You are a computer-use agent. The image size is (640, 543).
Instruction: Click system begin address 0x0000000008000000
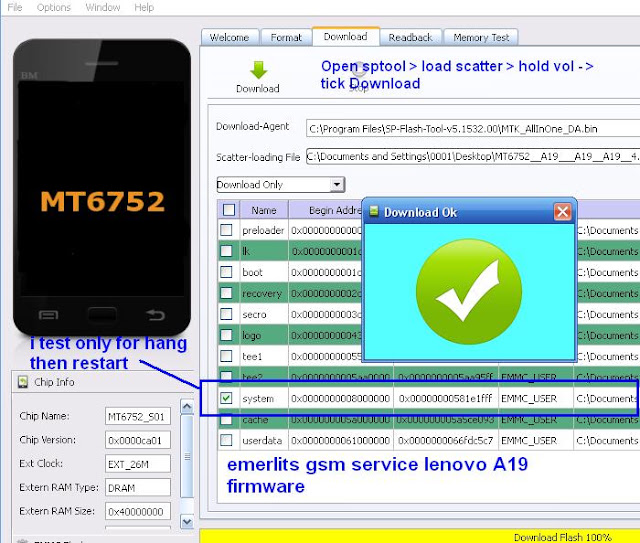(340, 398)
